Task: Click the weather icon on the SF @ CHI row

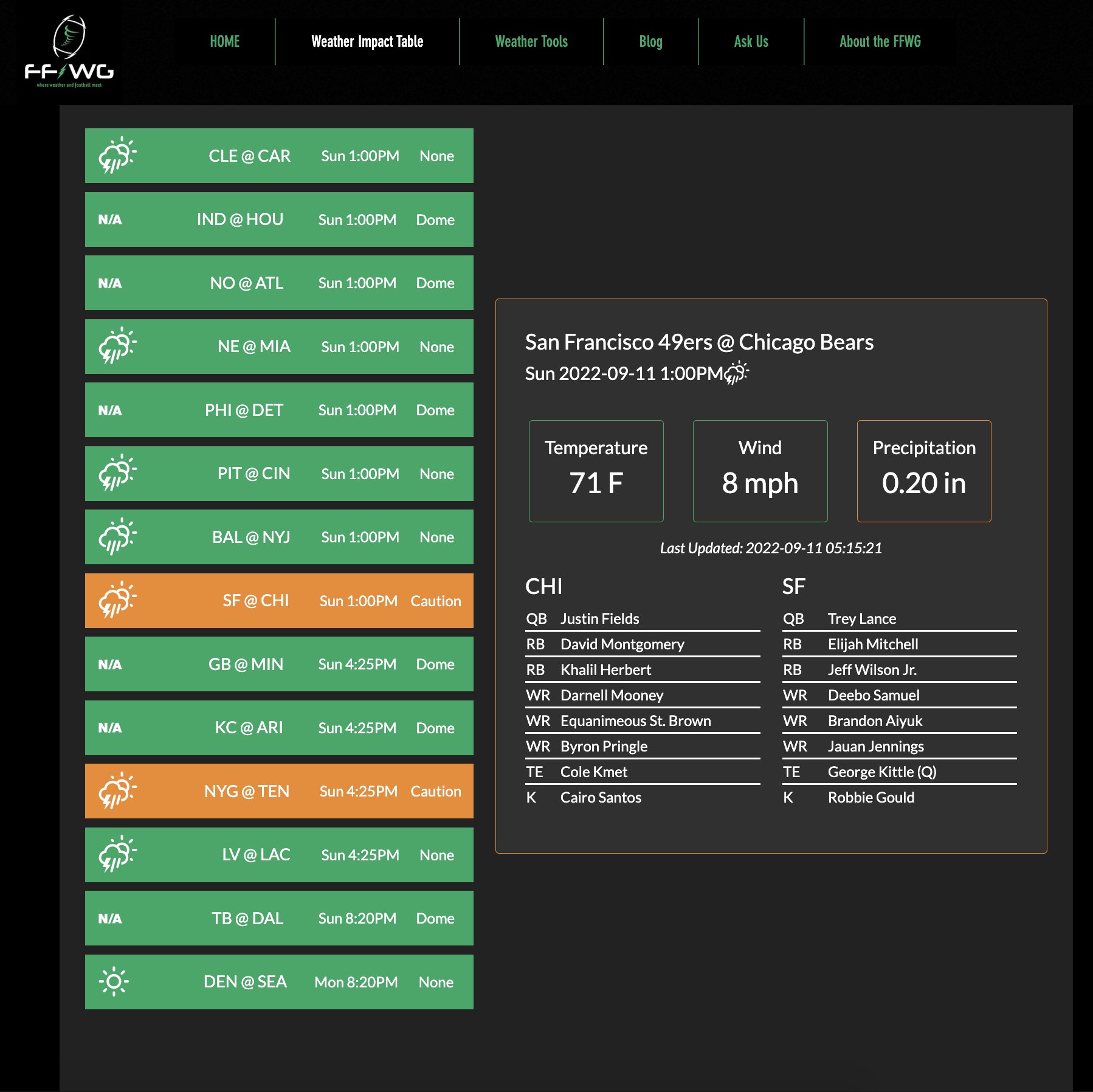Action: click(x=119, y=601)
